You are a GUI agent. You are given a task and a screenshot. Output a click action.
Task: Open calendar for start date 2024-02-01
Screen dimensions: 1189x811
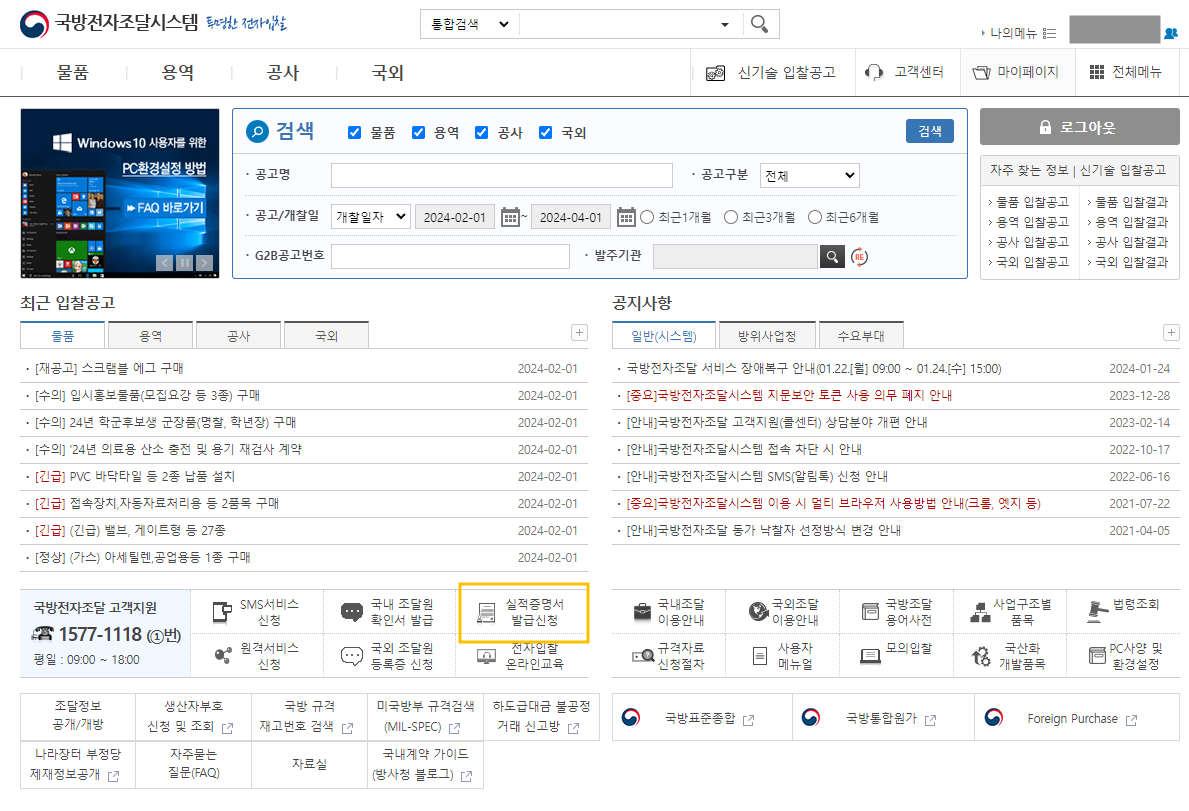[x=510, y=218]
